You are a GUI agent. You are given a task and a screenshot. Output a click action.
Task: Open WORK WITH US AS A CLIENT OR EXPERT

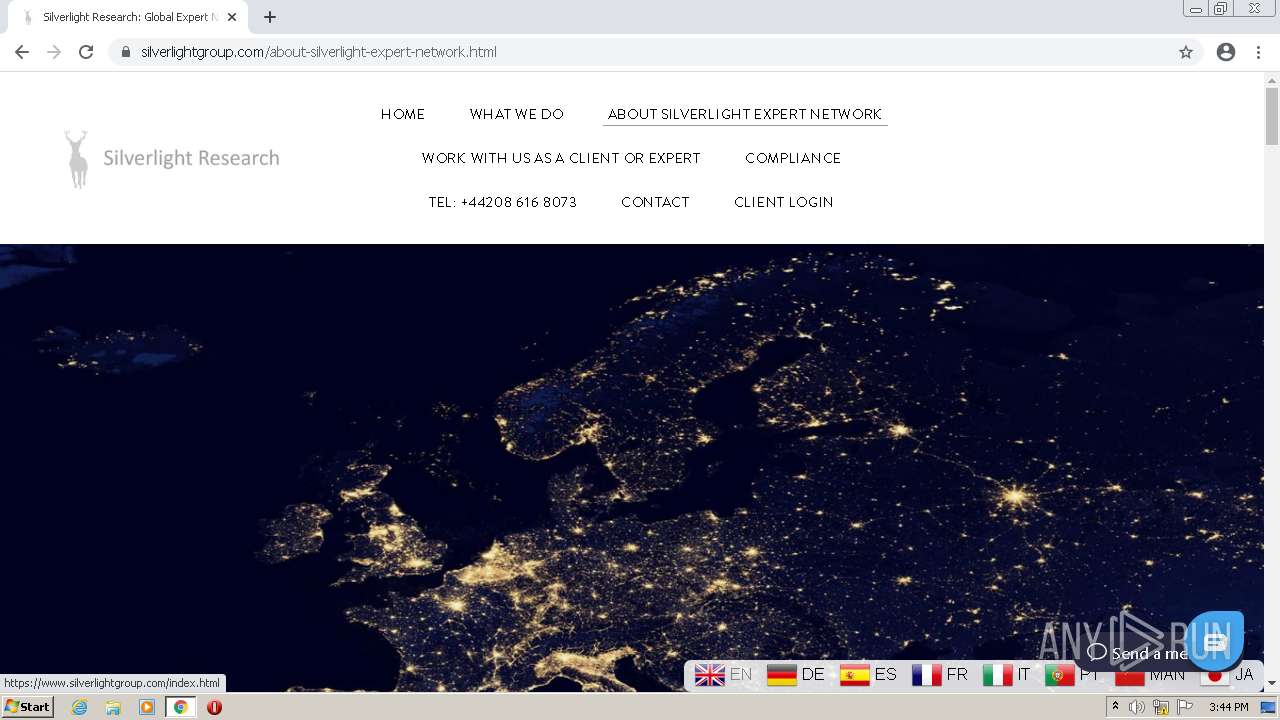(x=561, y=158)
